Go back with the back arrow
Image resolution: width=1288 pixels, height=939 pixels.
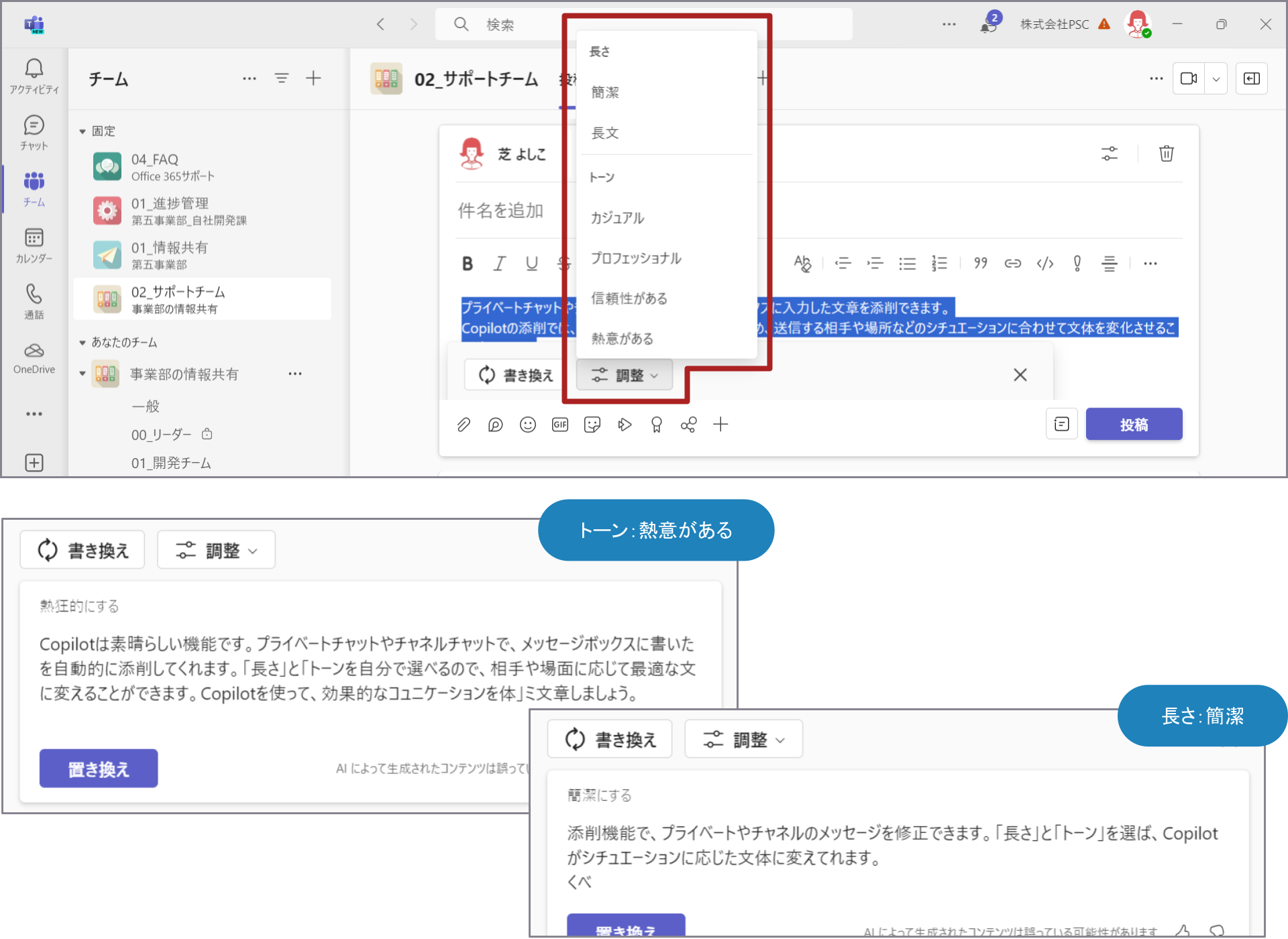[x=380, y=25]
